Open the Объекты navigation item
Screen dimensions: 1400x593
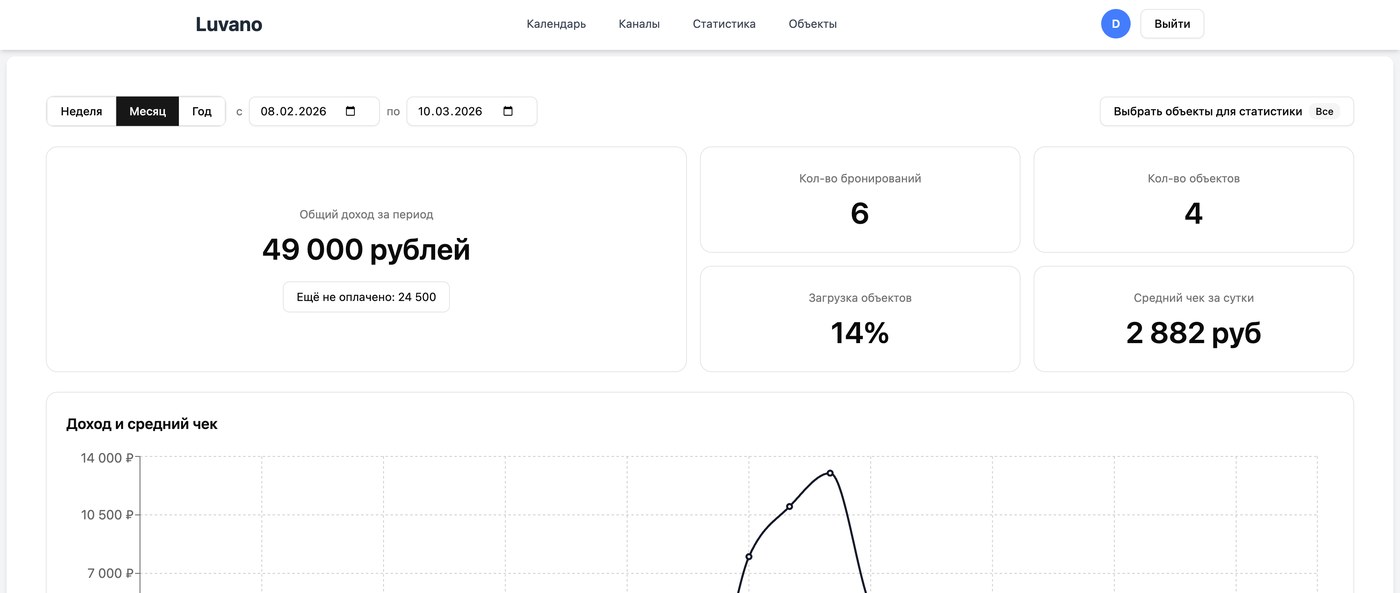pyautogui.click(x=812, y=24)
